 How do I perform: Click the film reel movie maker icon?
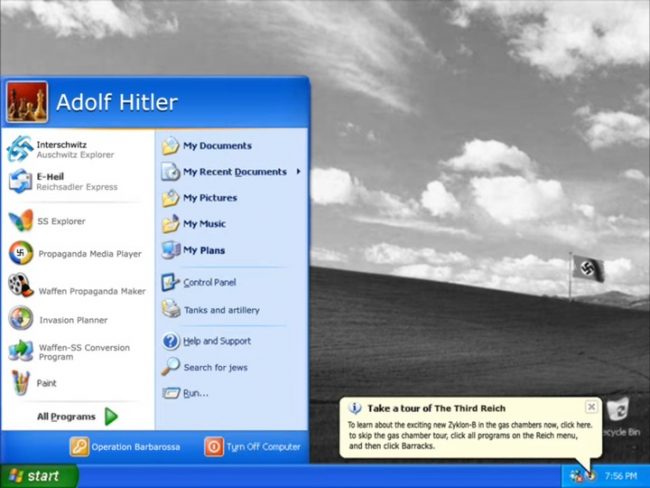[x=21, y=285]
